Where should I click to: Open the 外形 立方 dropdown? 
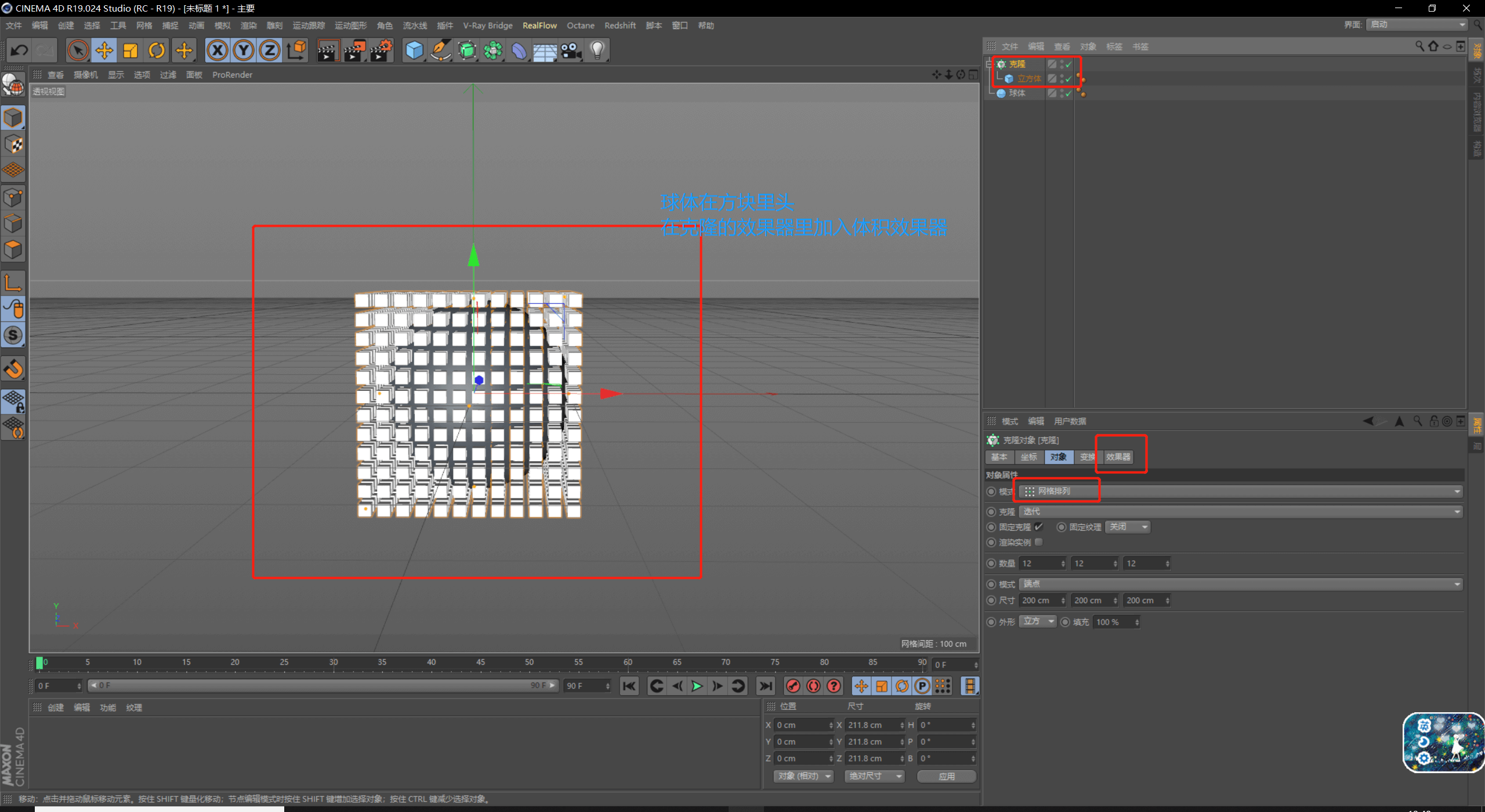tap(1038, 622)
